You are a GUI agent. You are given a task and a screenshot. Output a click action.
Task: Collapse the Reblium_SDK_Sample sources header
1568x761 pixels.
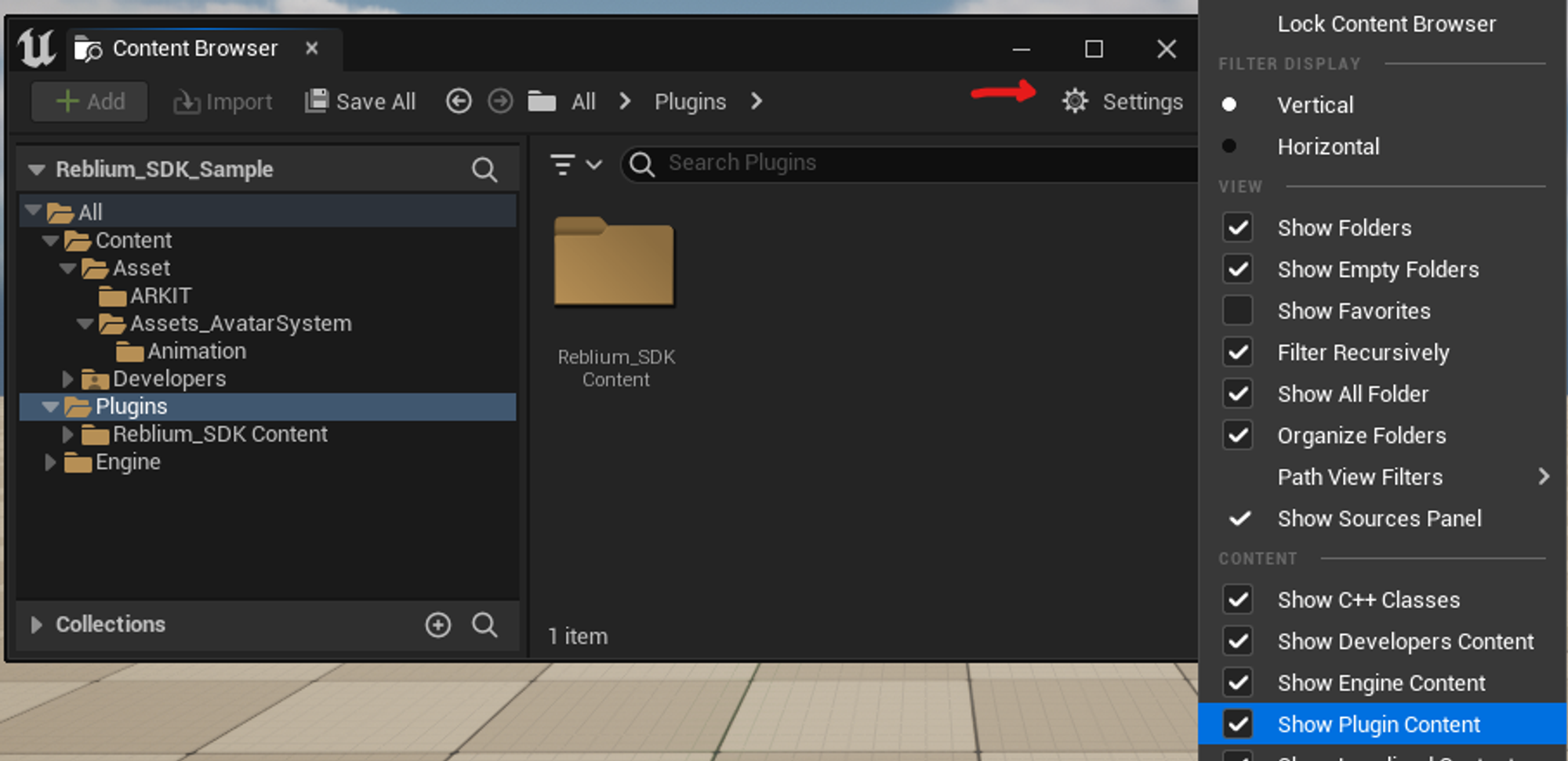coord(36,169)
